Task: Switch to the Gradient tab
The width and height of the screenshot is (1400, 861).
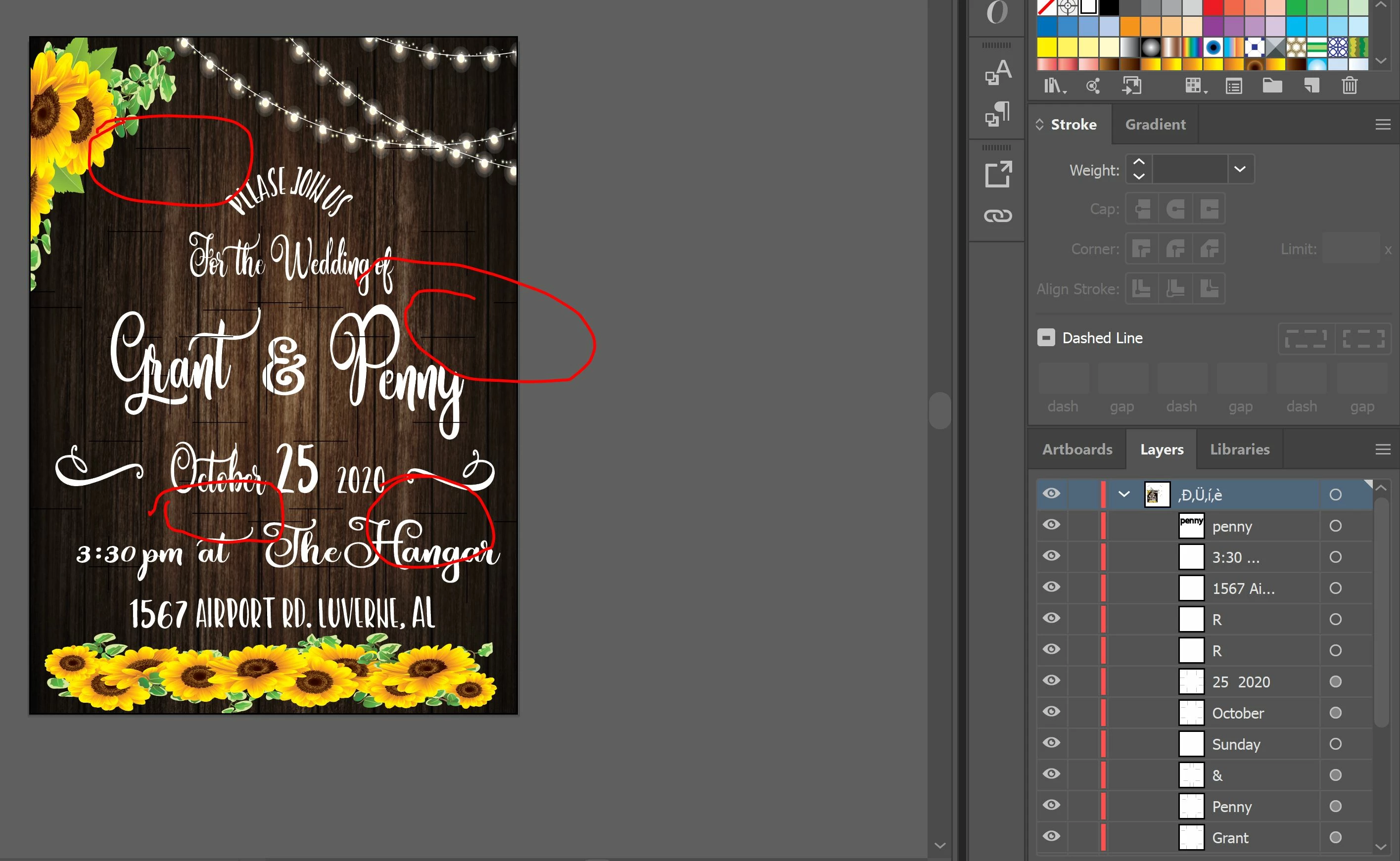Action: (1155, 124)
